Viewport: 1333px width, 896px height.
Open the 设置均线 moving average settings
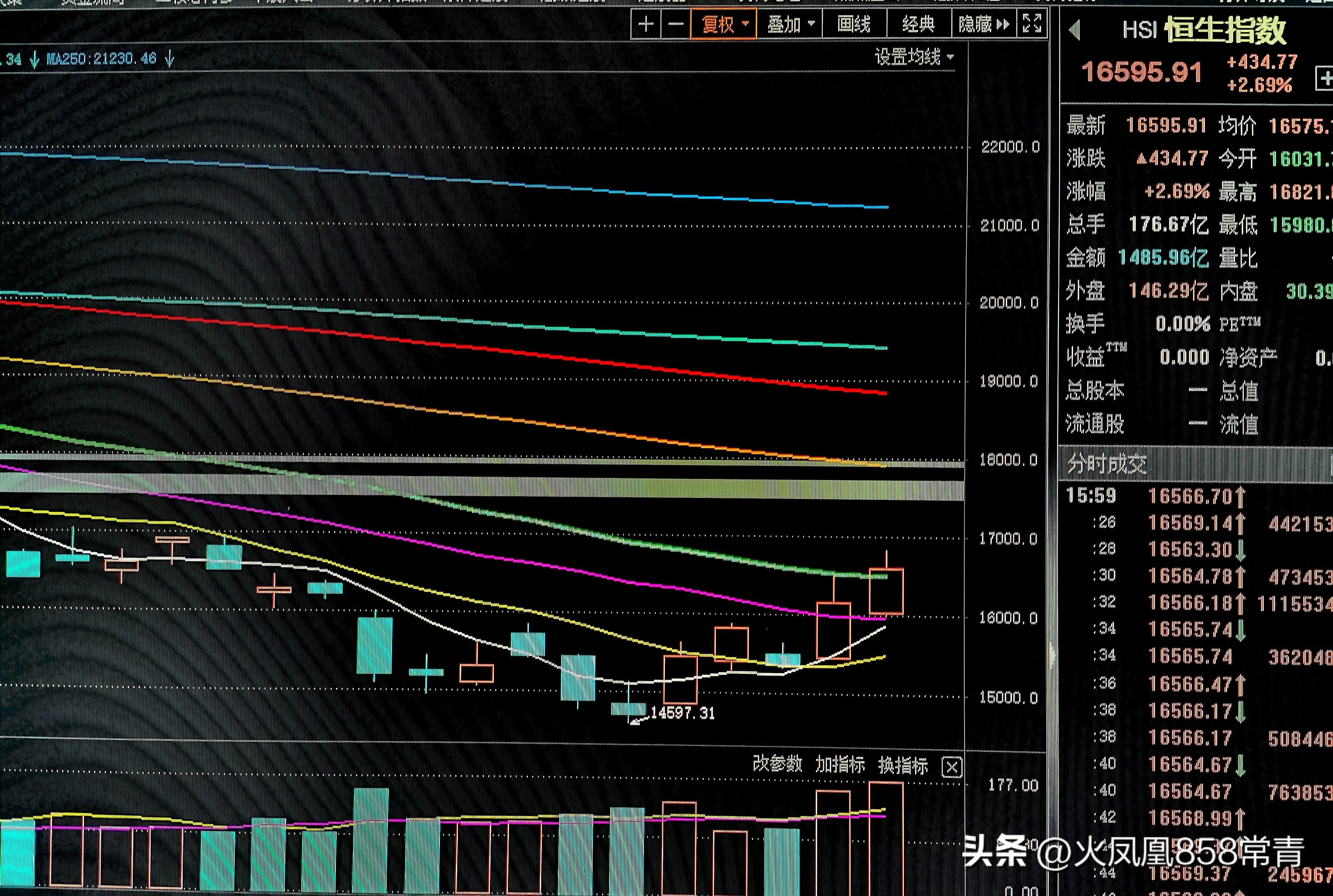(913, 57)
